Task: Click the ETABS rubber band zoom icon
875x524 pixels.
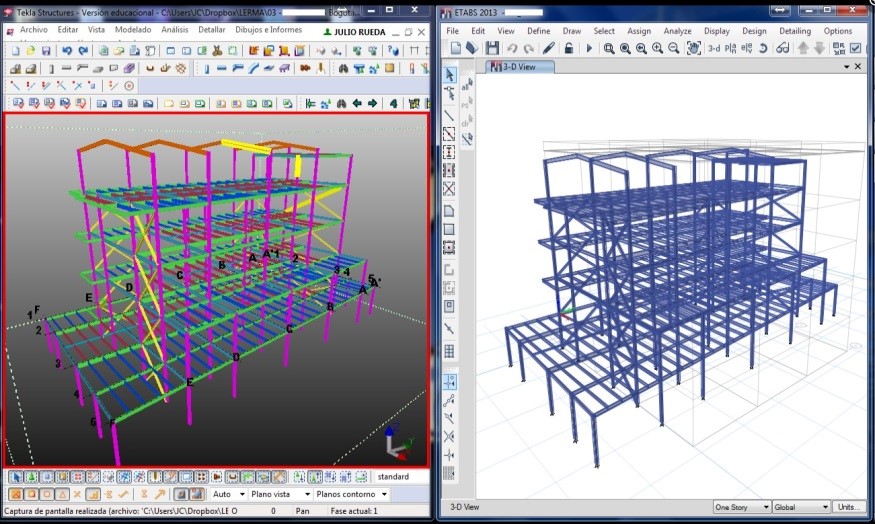Action: (609, 49)
